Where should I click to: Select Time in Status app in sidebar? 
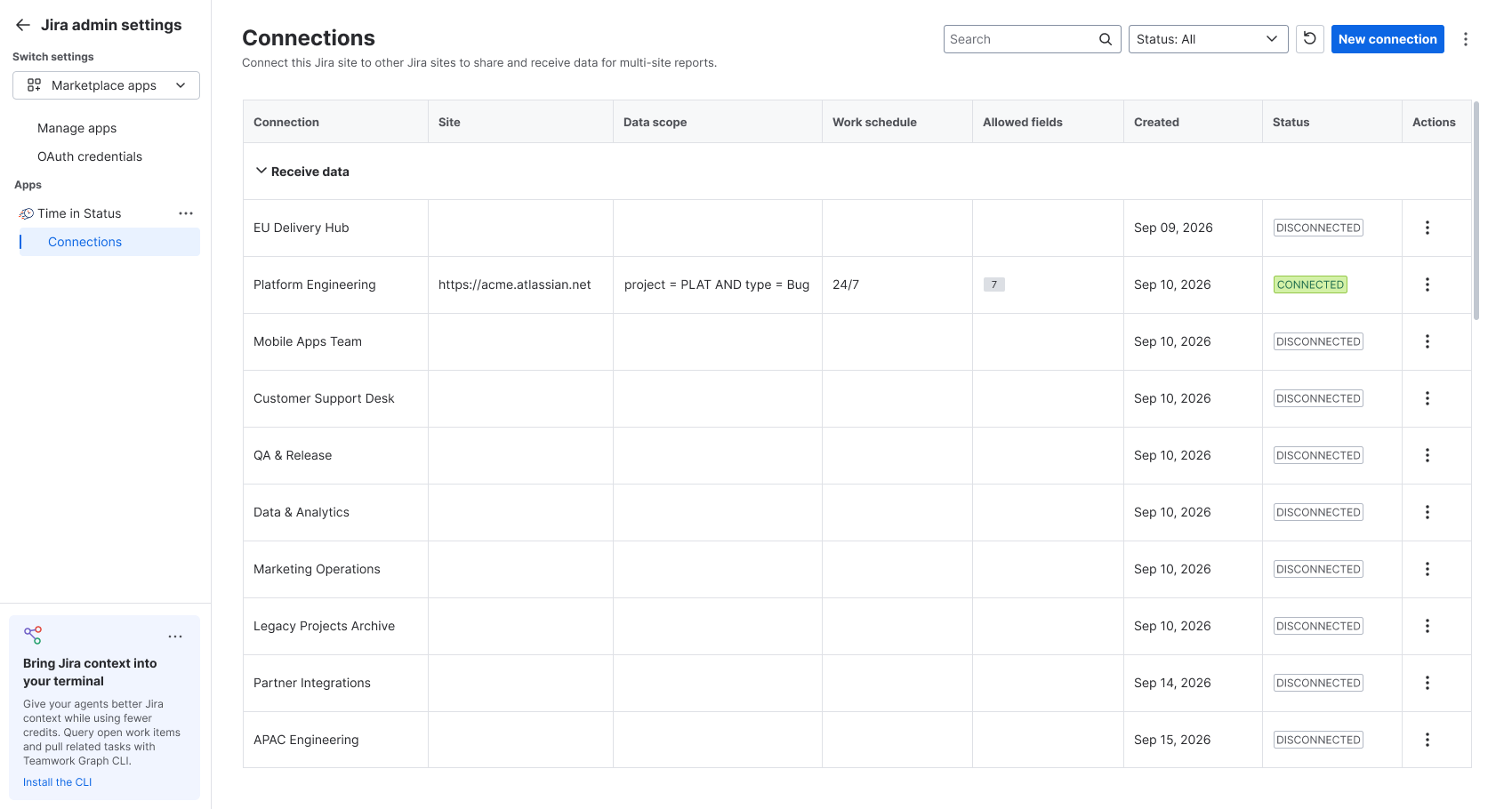point(79,213)
